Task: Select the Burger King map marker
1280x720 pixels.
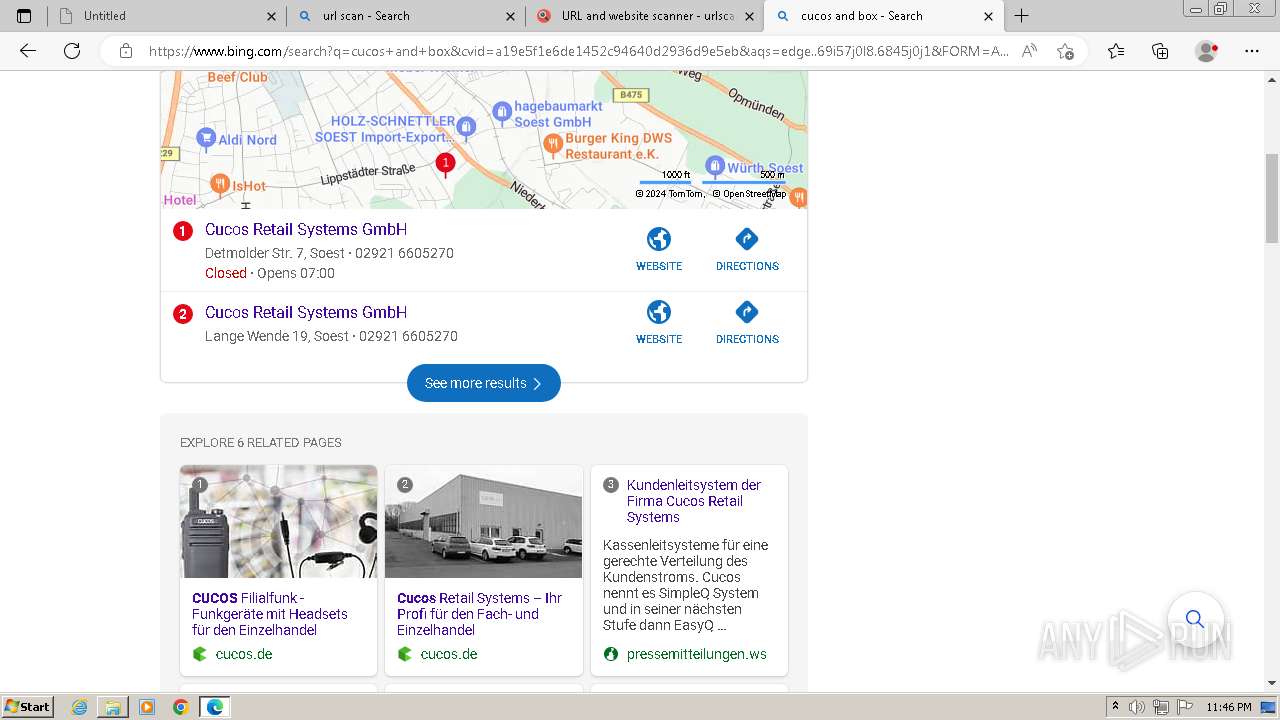Action: [553, 145]
